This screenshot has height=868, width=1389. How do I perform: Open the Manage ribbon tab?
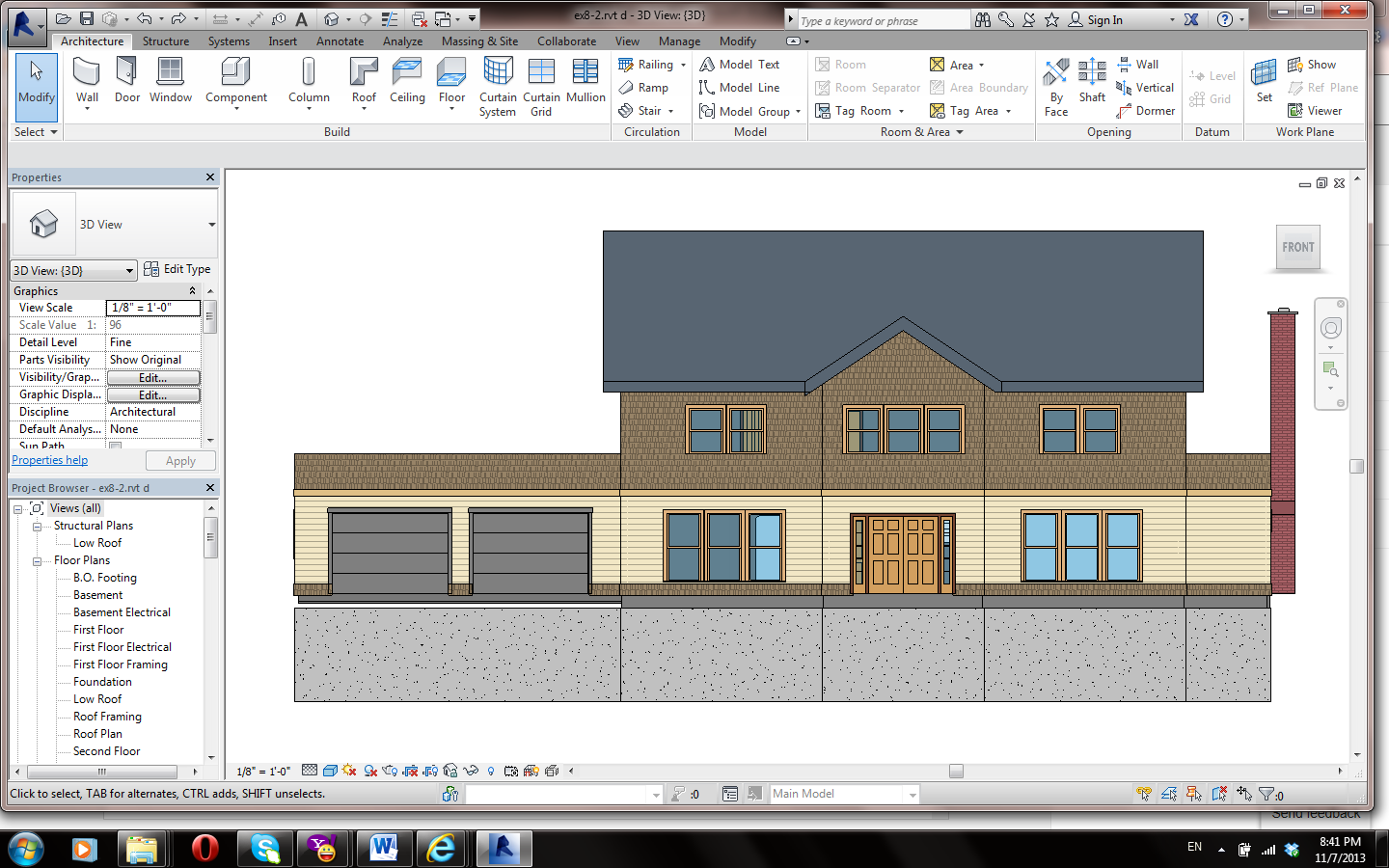coord(679,41)
